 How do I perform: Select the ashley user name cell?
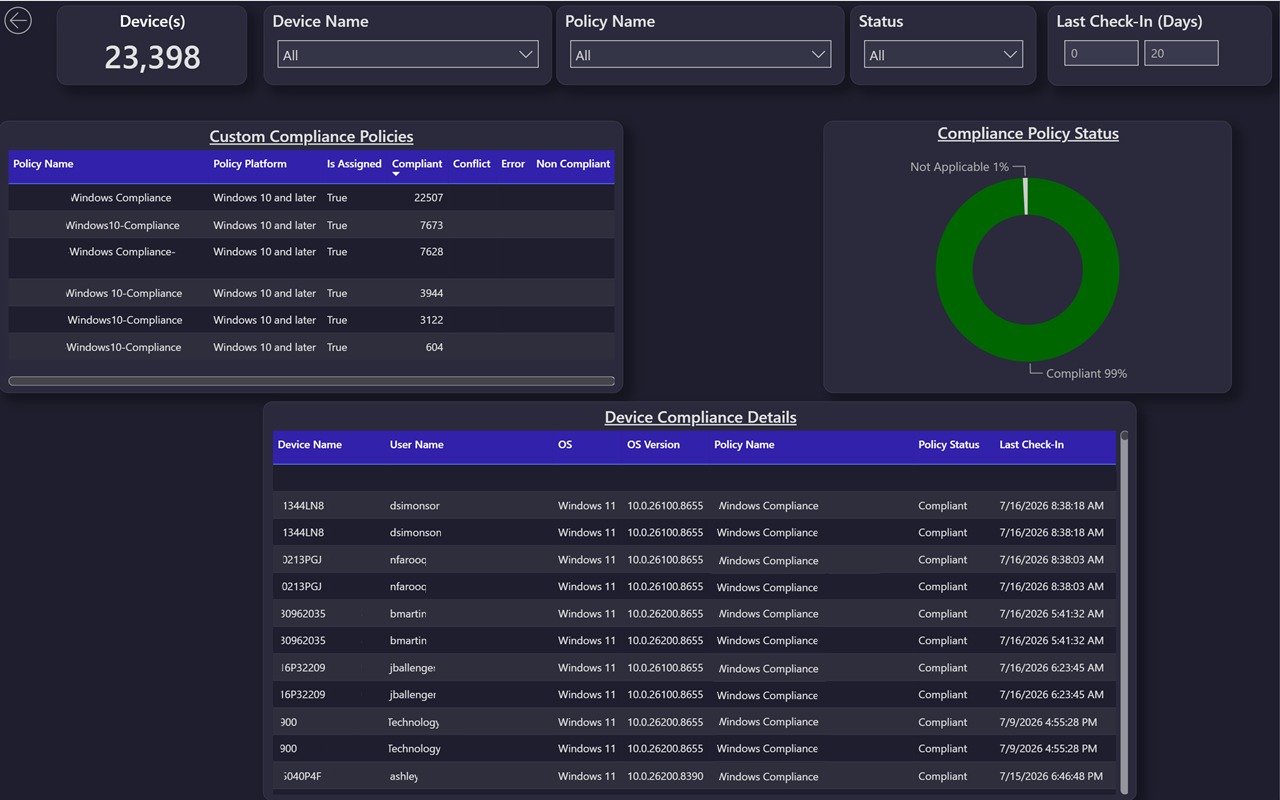(x=404, y=776)
